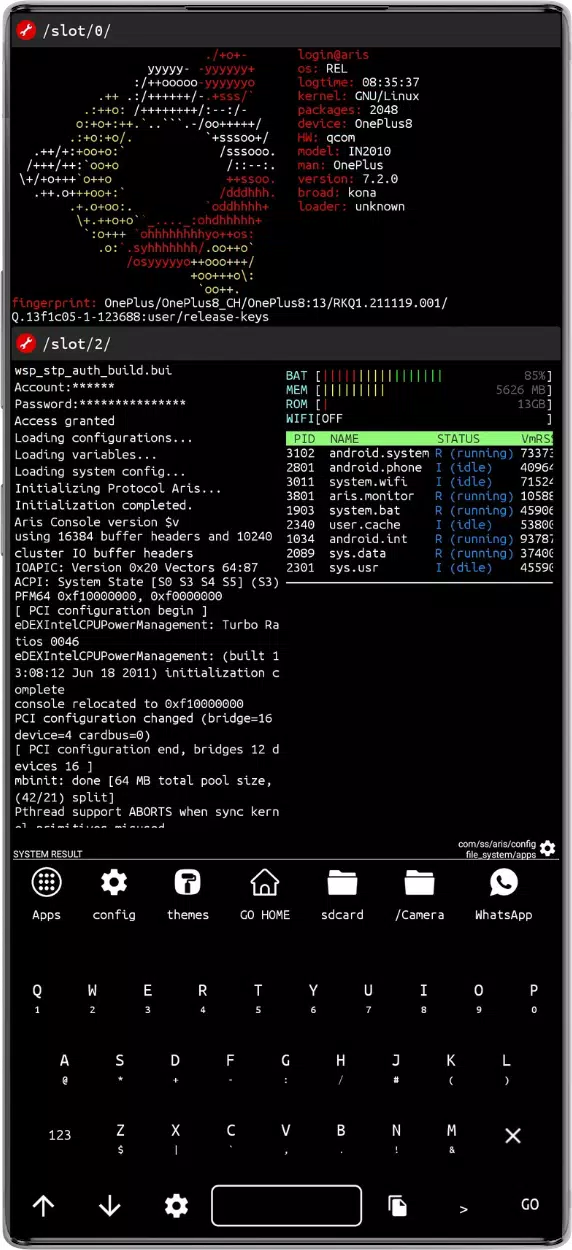Click the WIFI[OFF status
Image resolution: width=572 pixels, height=1250 pixels.
point(314,419)
